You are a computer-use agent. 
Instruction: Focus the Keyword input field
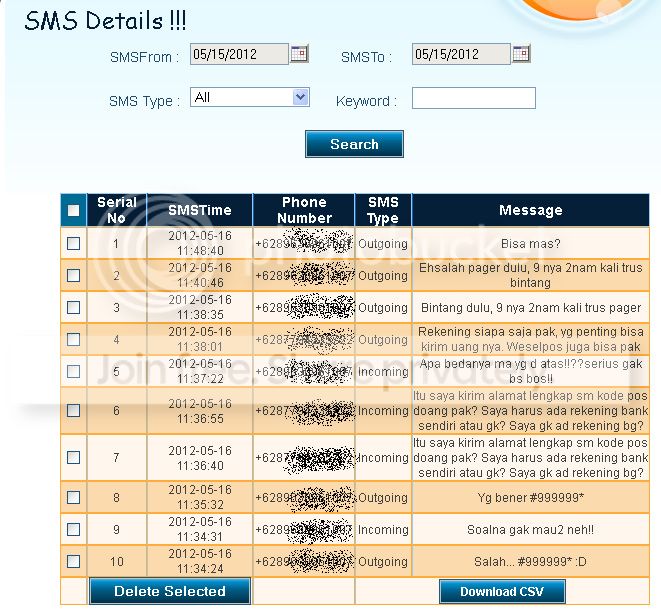(x=473, y=98)
